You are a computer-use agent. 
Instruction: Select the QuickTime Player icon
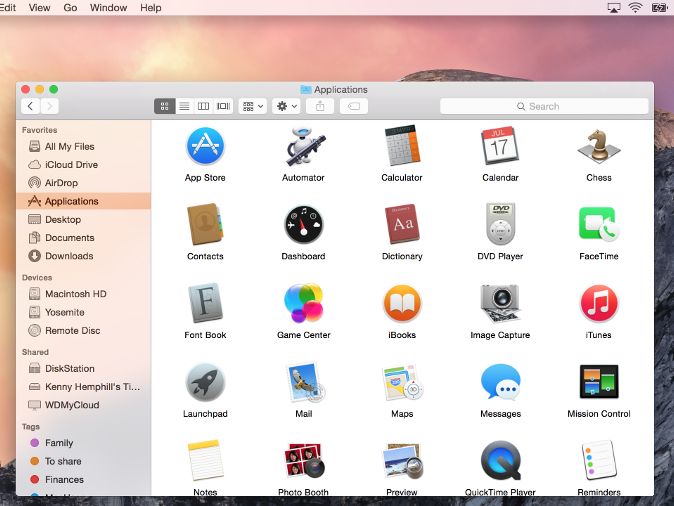(x=501, y=461)
